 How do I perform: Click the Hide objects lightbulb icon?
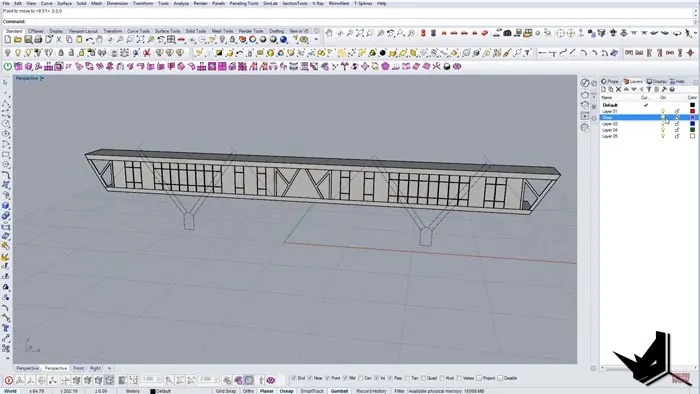(x=8, y=53)
